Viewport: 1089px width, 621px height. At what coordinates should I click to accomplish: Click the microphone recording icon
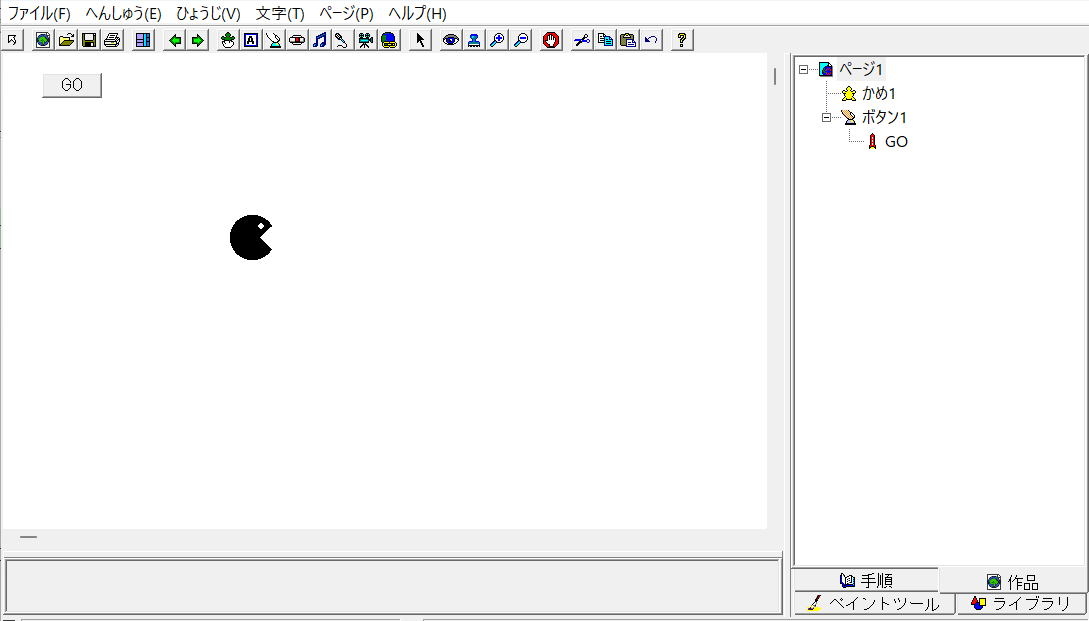click(342, 40)
